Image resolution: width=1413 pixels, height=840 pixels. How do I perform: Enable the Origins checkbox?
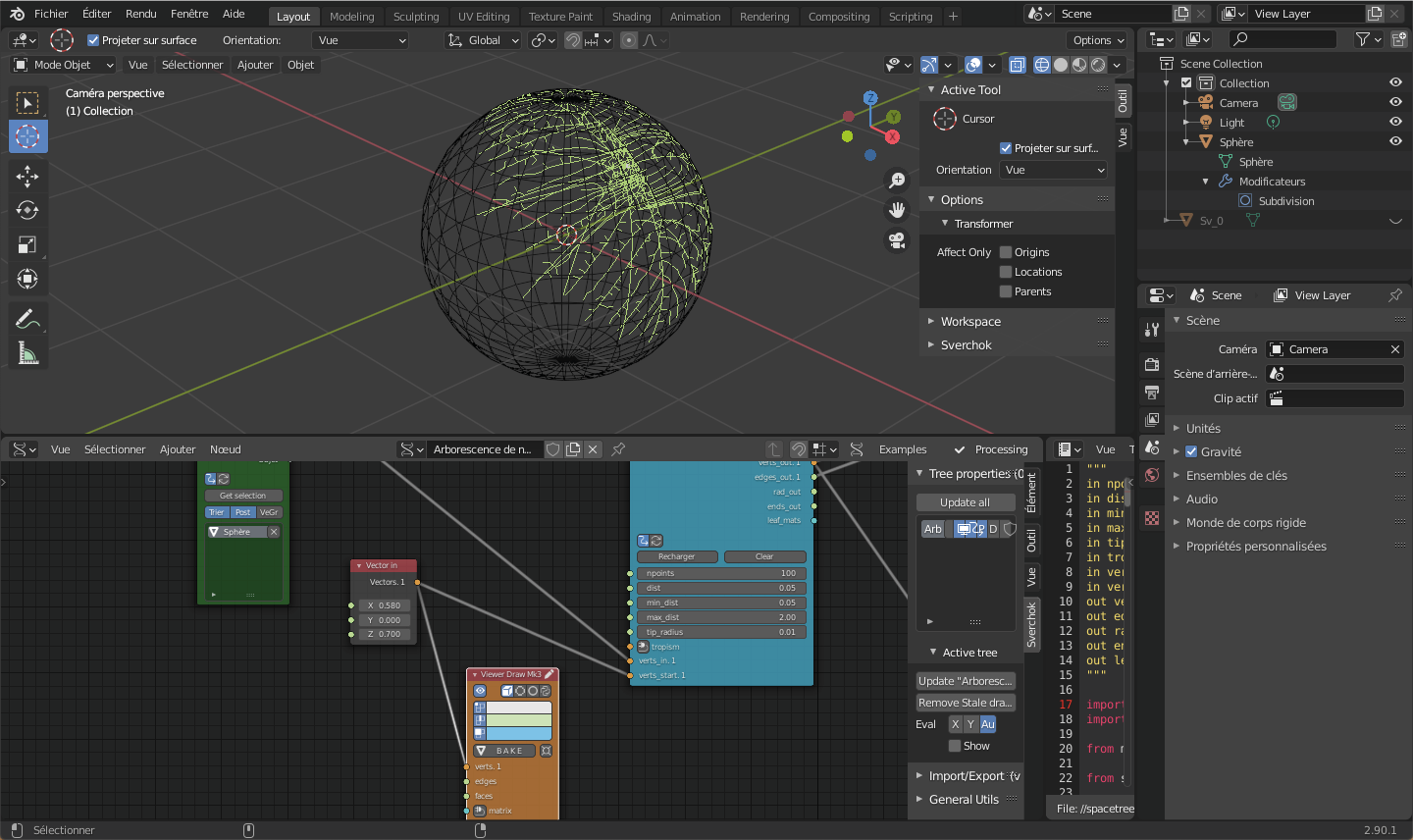click(x=1006, y=252)
